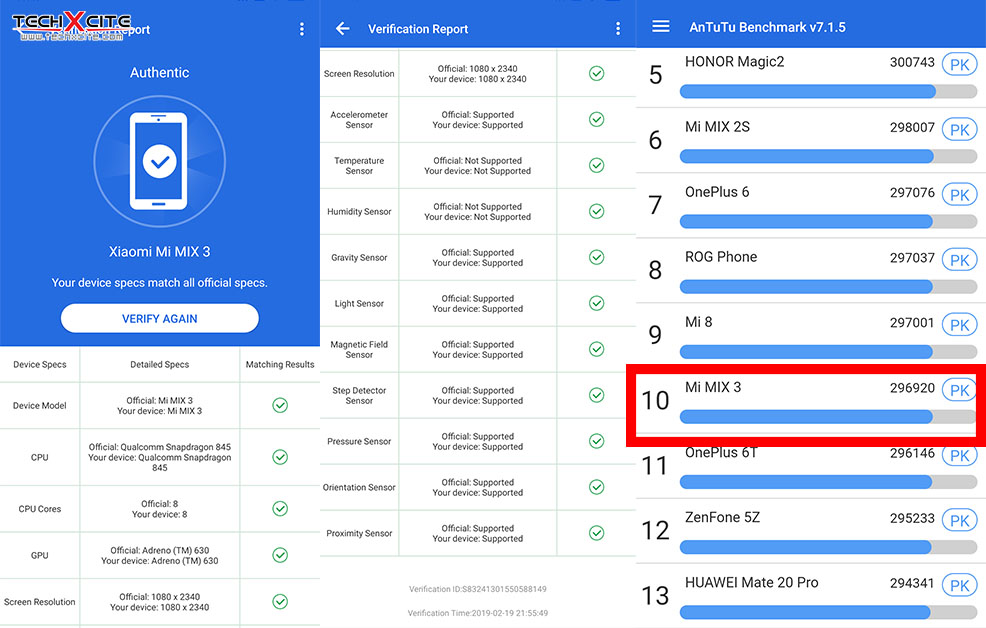
Task: Click the Light Sensor checkmark
Action: pyautogui.click(x=596, y=303)
